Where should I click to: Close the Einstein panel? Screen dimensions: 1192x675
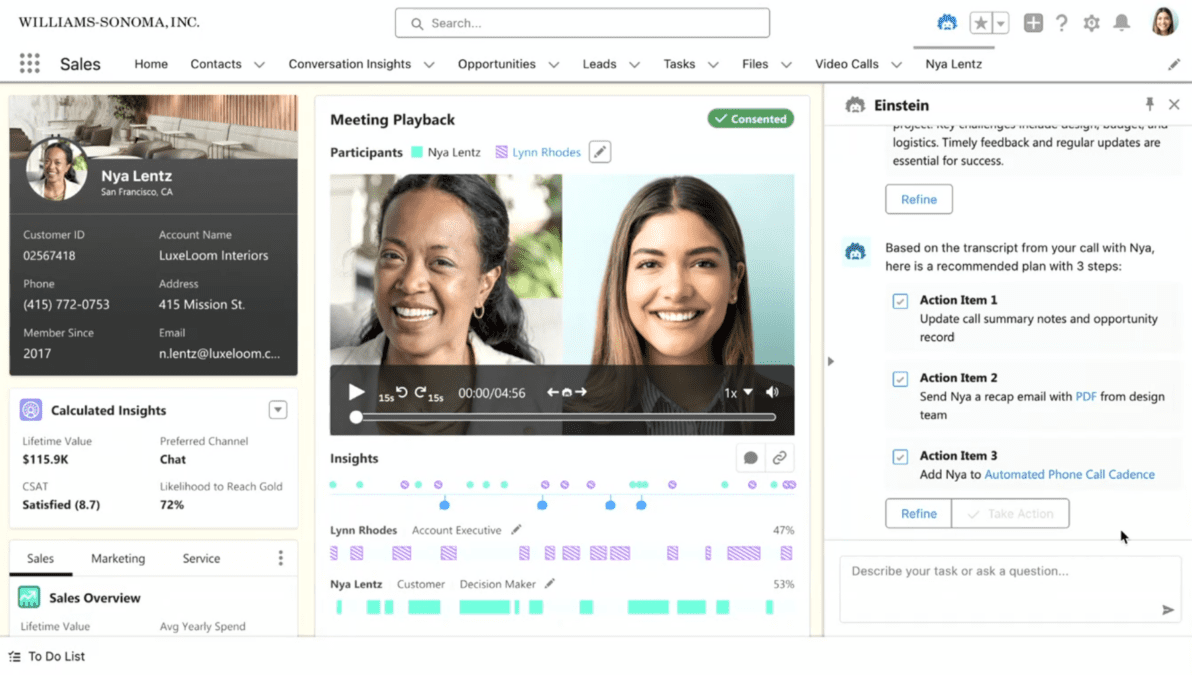1175,104
